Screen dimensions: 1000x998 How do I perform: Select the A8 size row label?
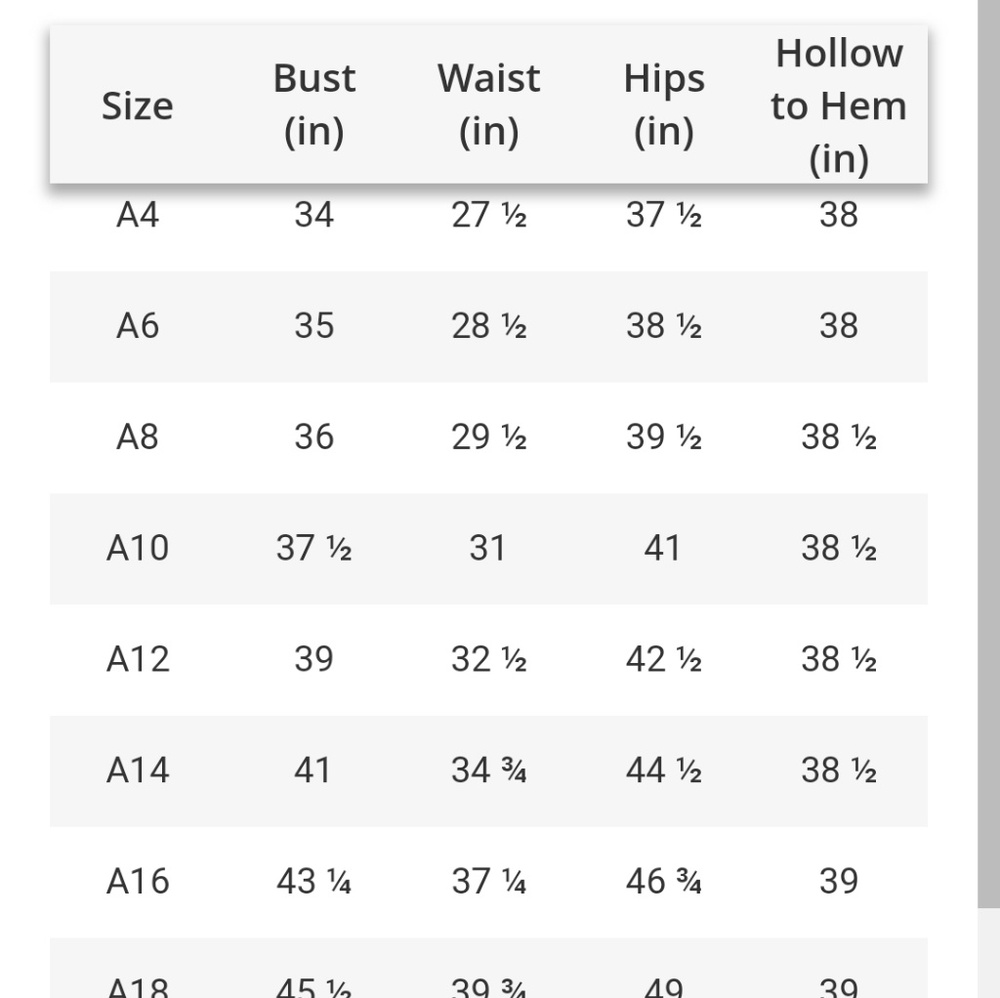click(x=138, y=437)
